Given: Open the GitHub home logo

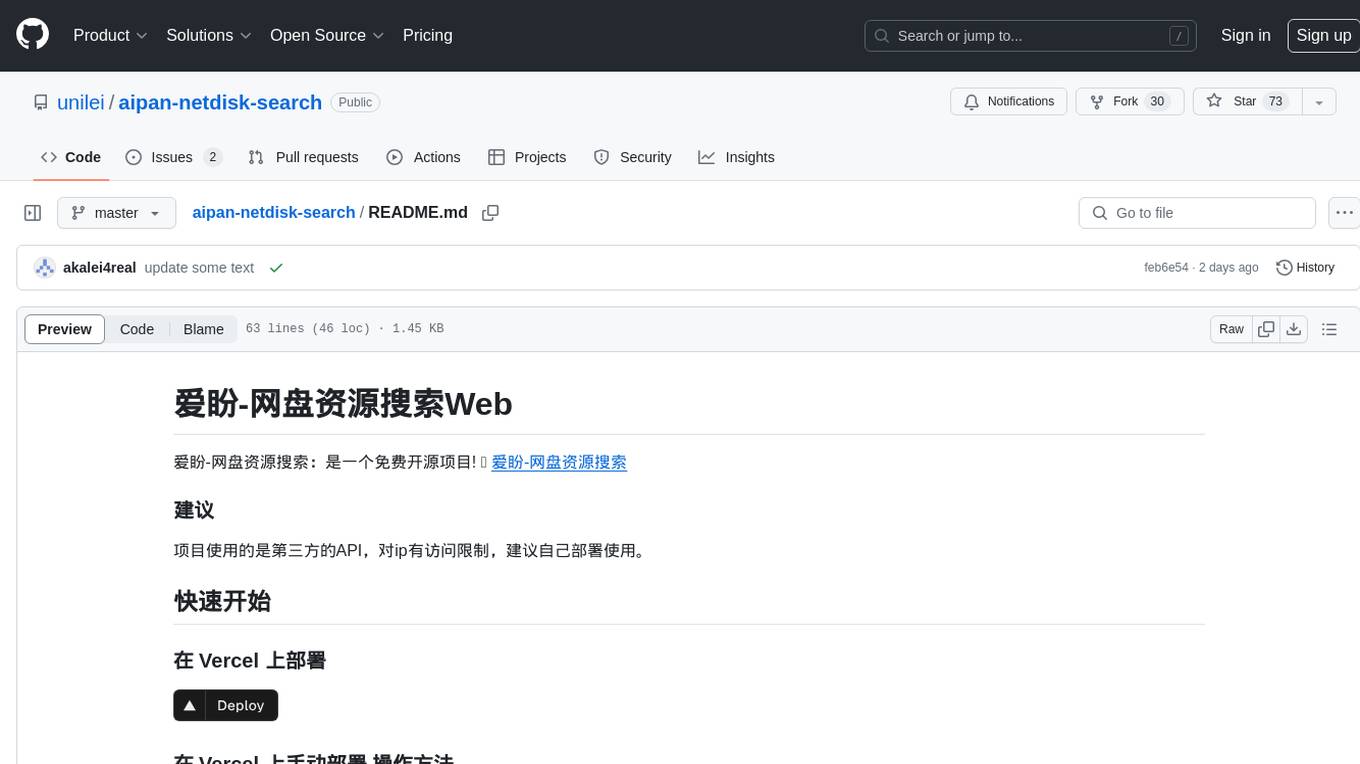Looking at the screenshot, I should [32, 35].
